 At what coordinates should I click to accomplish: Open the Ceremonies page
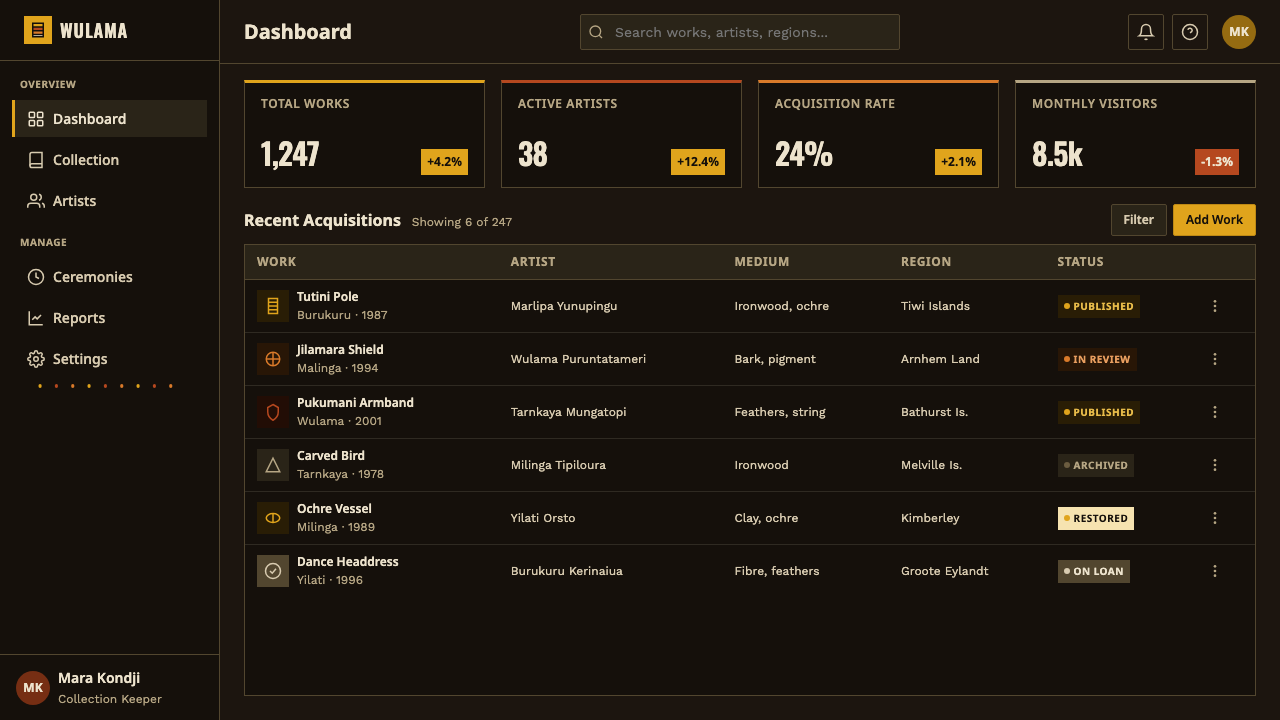[110, 277]
